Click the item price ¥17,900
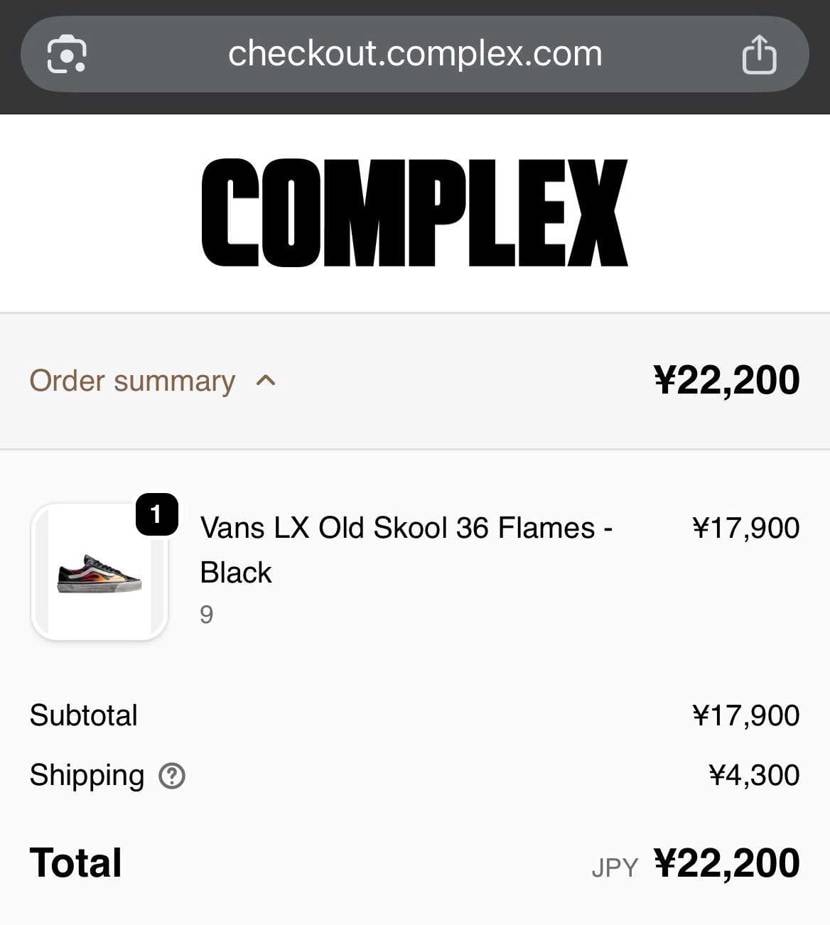The width and height of the screenshot is (830, 925). tap(746, 527)
